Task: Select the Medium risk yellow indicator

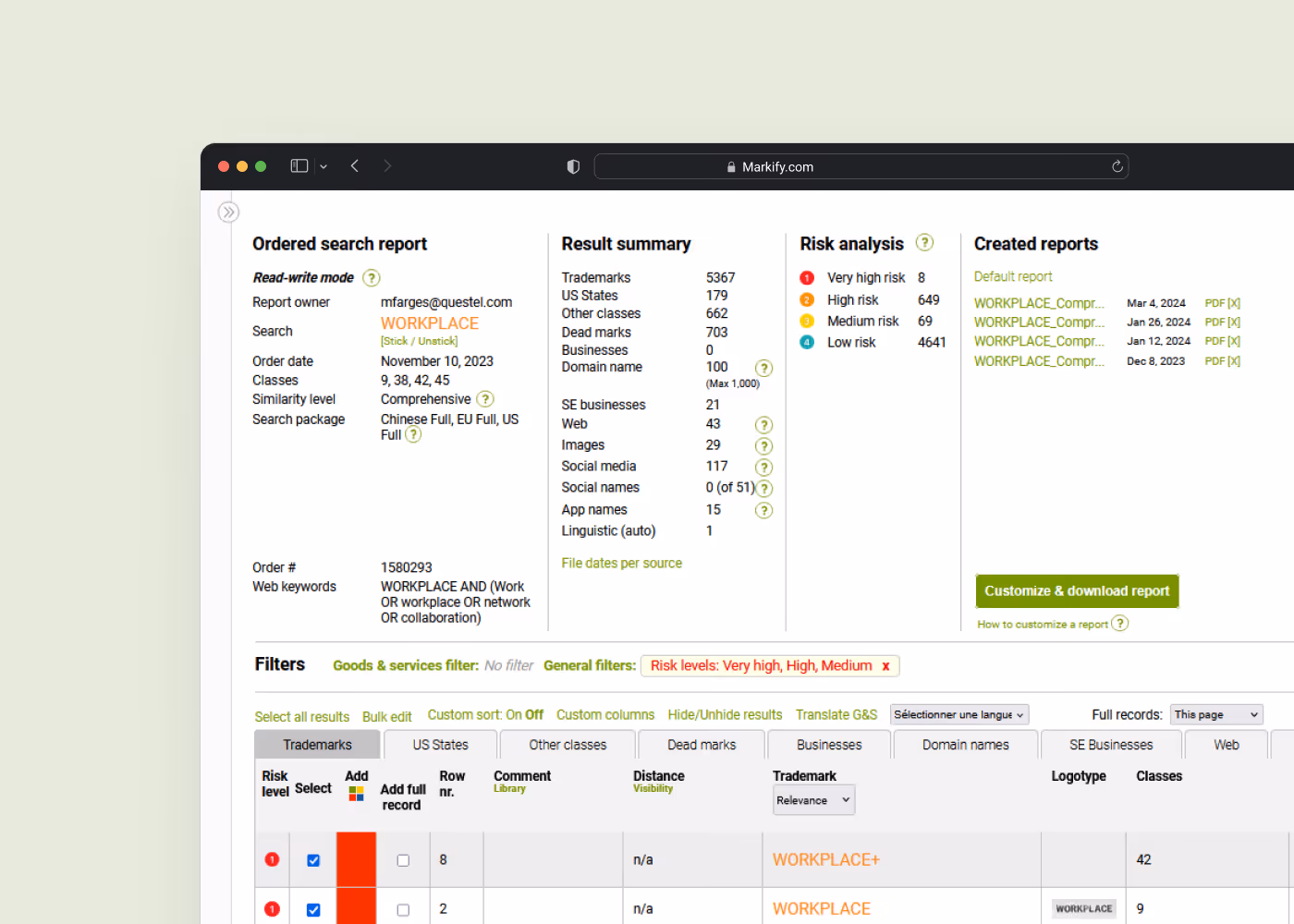Action: coord(807,321)
